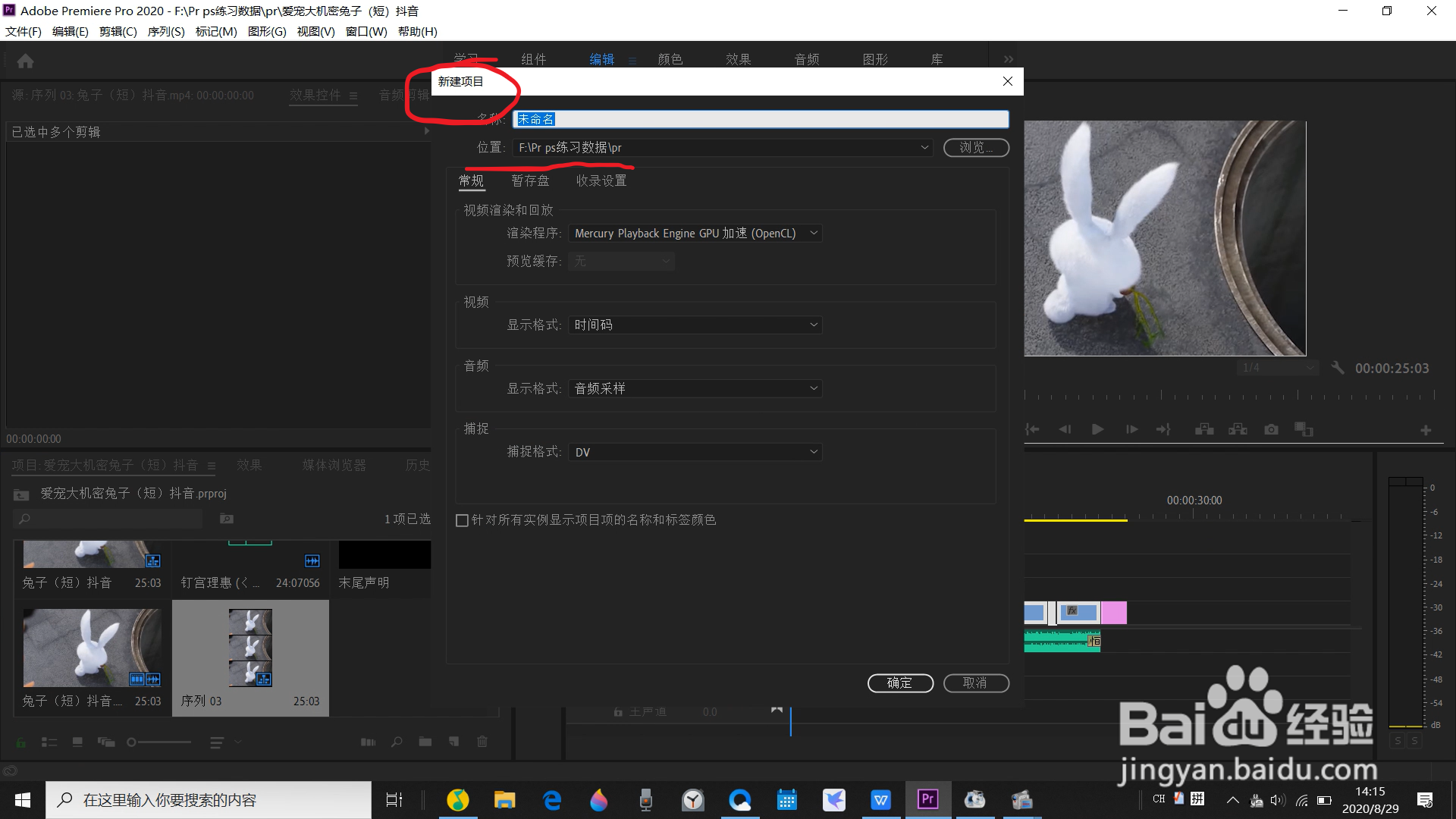Click the Export Frame camera icon
This screenshot has height=819, width=1456.
click(1271, 429)
